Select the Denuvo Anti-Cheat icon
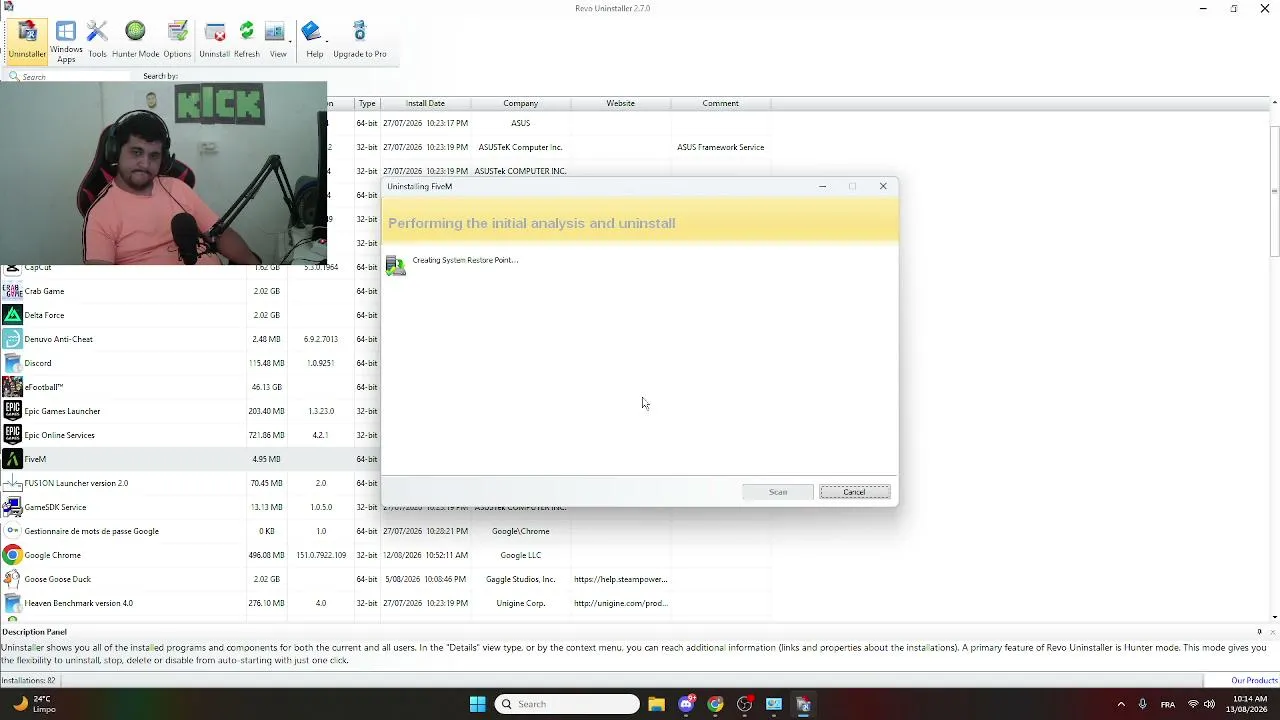Image resolution: width=1280 pixels, height=720 pixels. pos(12,339)
